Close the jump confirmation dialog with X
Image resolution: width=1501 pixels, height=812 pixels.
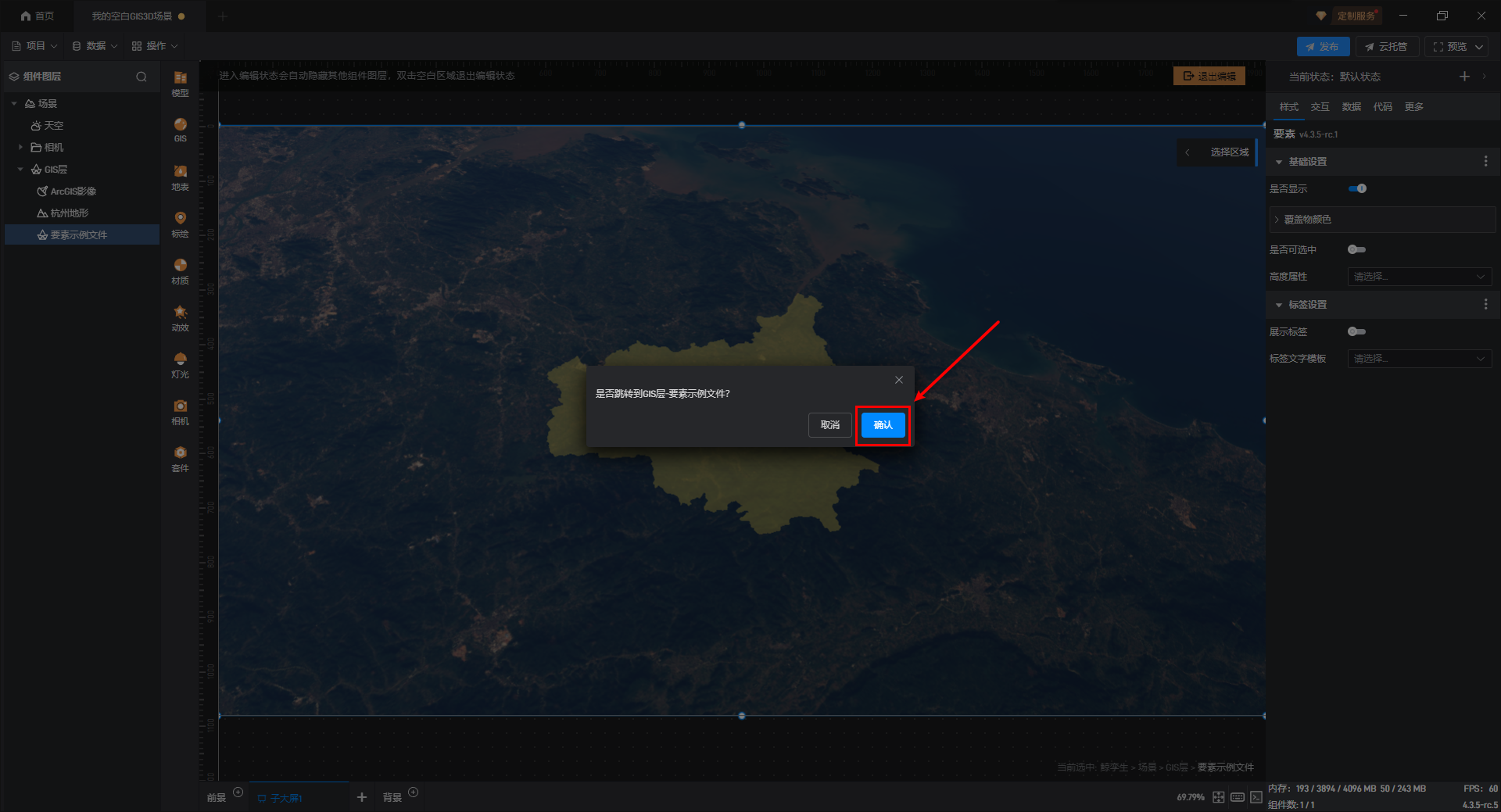pos(899,380)
